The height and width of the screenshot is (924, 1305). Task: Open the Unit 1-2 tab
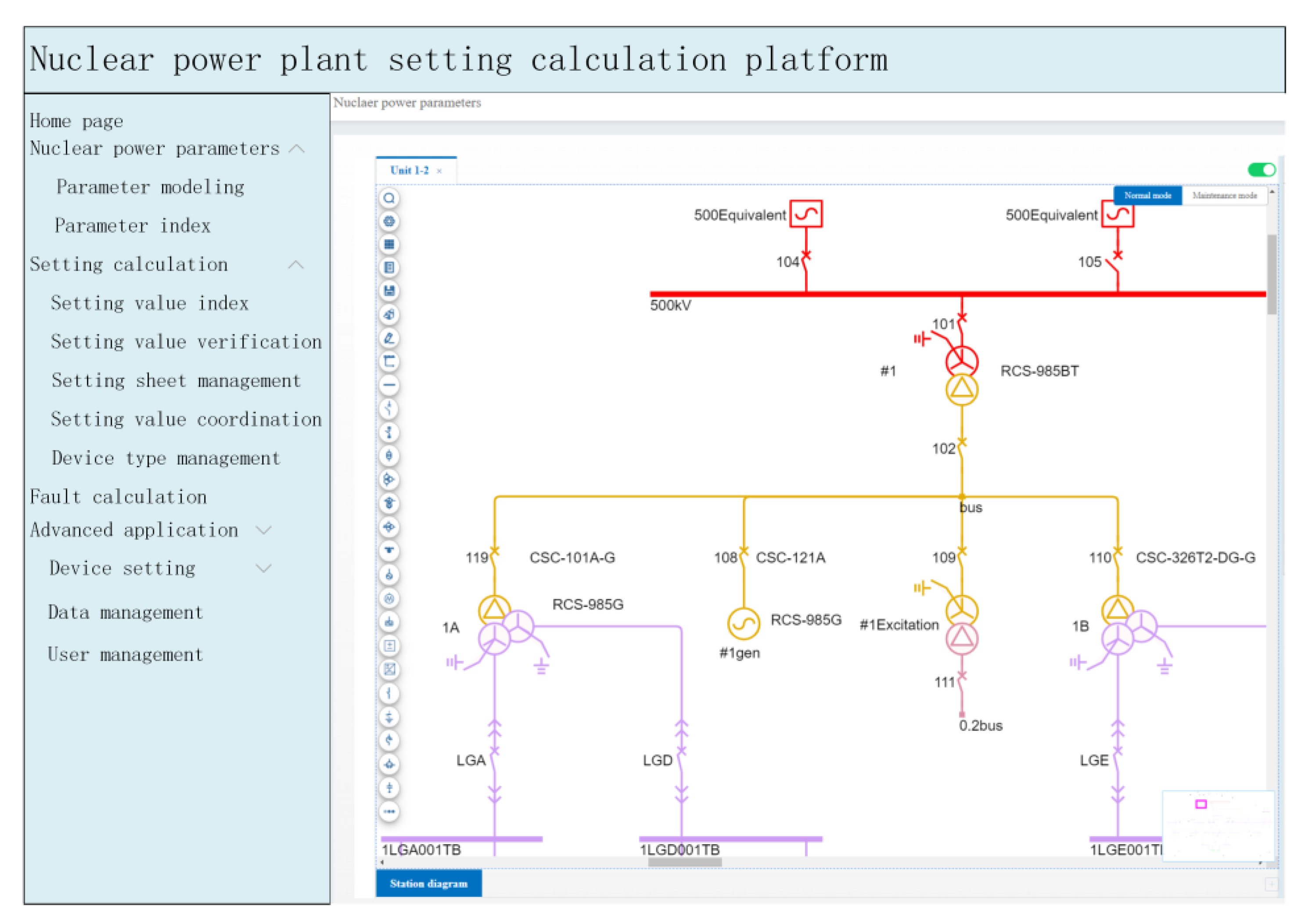409,170
